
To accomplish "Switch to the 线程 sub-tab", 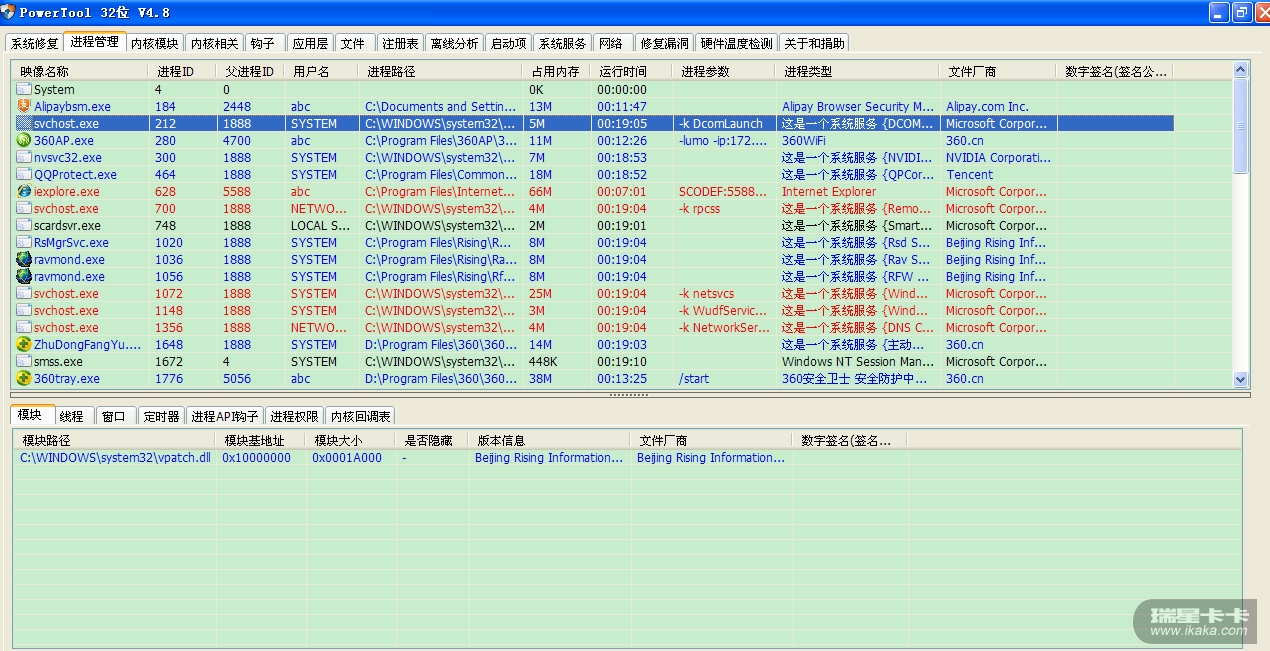I will coord(71,416).
